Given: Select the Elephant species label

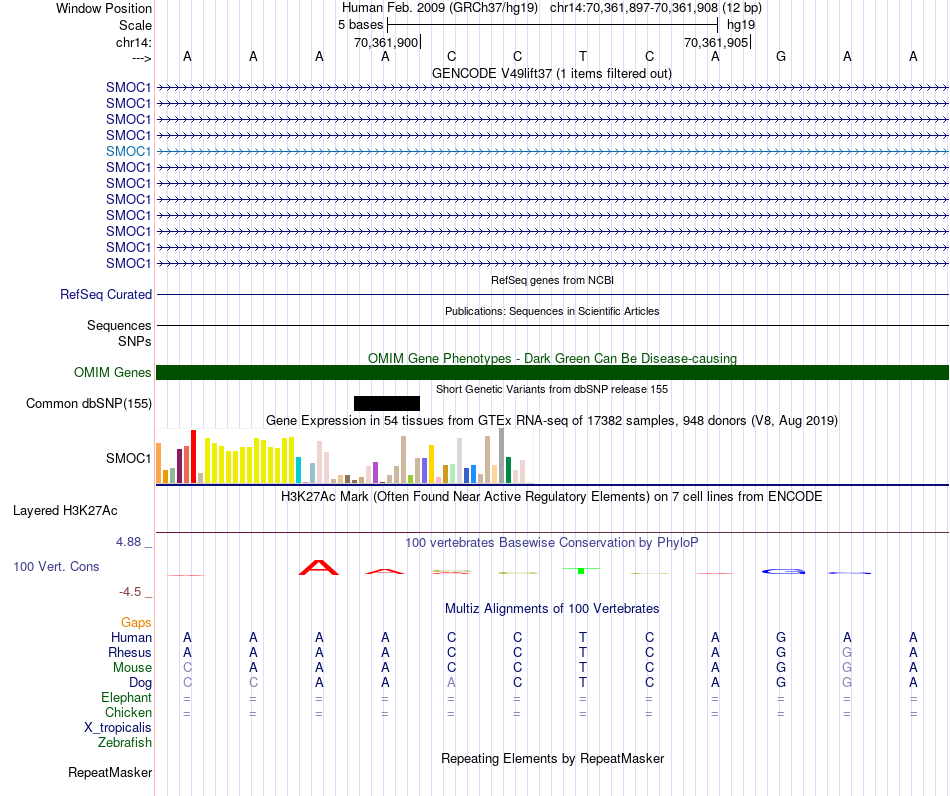Looking at the screenshot, I should click(x=127, y=698).
